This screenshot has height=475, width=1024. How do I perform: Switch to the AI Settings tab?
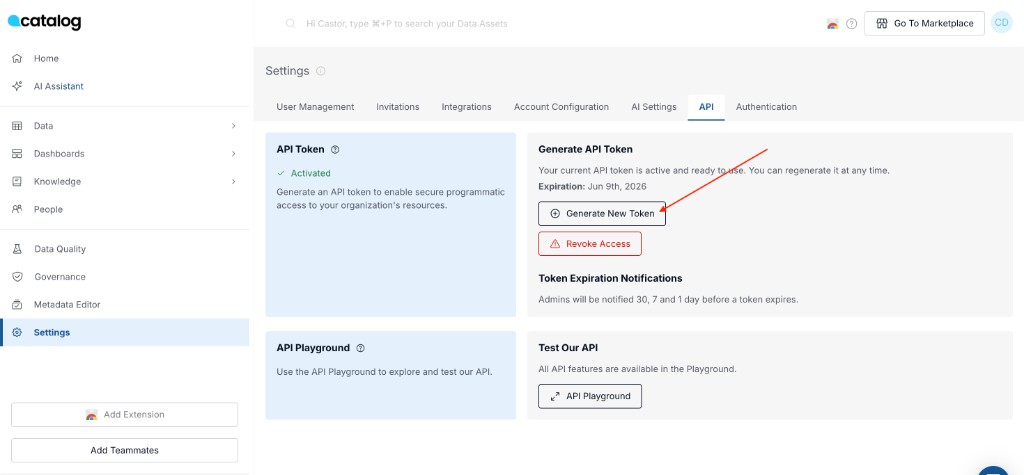654,107
